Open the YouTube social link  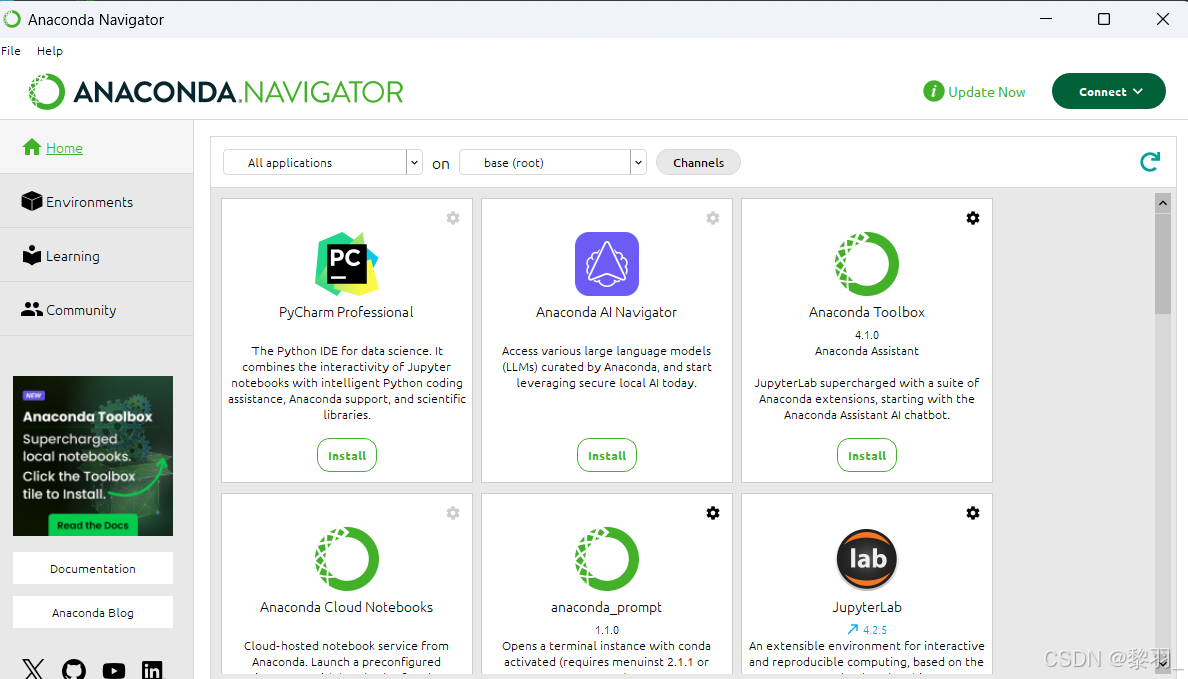(114, 670)
